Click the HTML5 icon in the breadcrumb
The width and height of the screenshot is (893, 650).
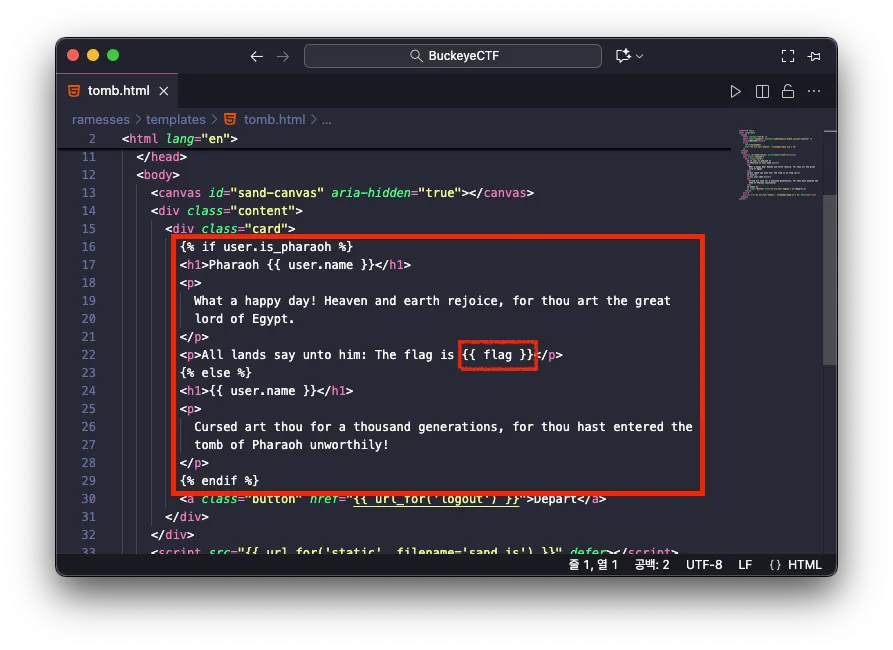pyautogui.click(x=230, y=119)
